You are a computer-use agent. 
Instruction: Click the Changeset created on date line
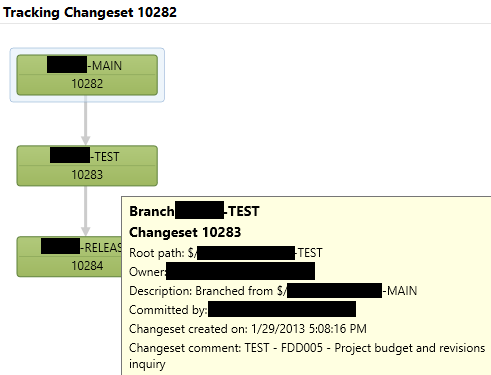(x=248, y=329)
